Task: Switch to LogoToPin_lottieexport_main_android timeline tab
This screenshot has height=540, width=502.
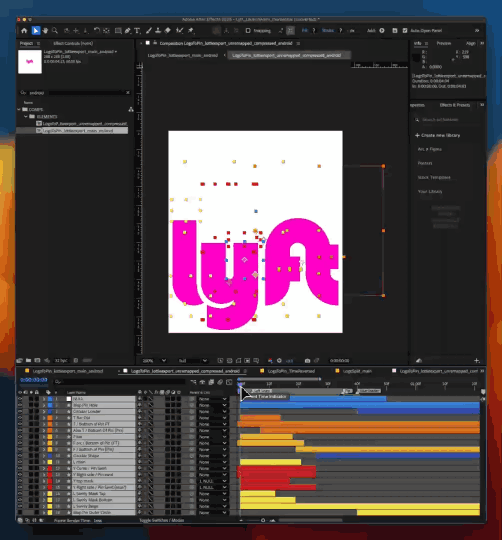Action: coord(68,371)
